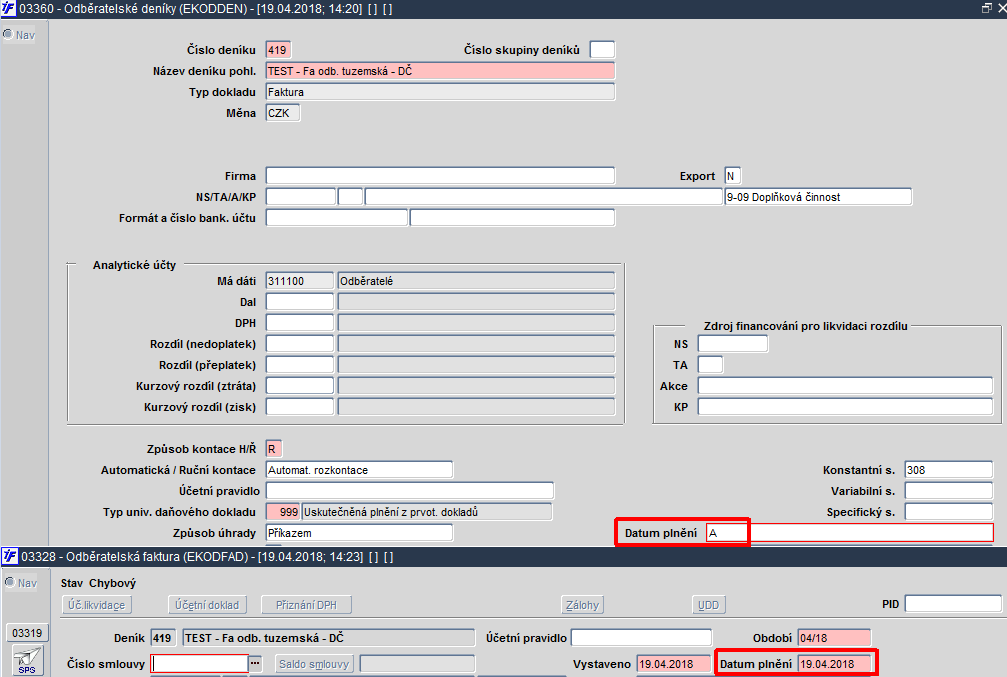Screen dimensions: 1007x677
Task: Click the iFIS logo icon of window 03328
Action: pos(10,556)
